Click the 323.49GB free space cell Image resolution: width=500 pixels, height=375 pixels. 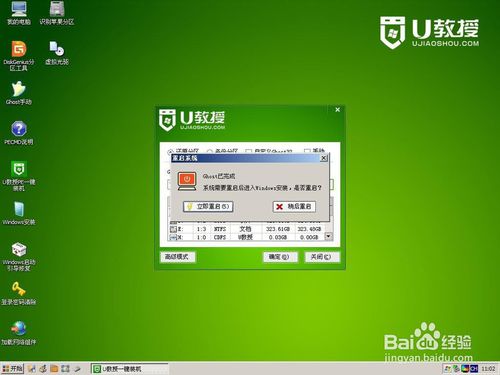pos(309,229)
